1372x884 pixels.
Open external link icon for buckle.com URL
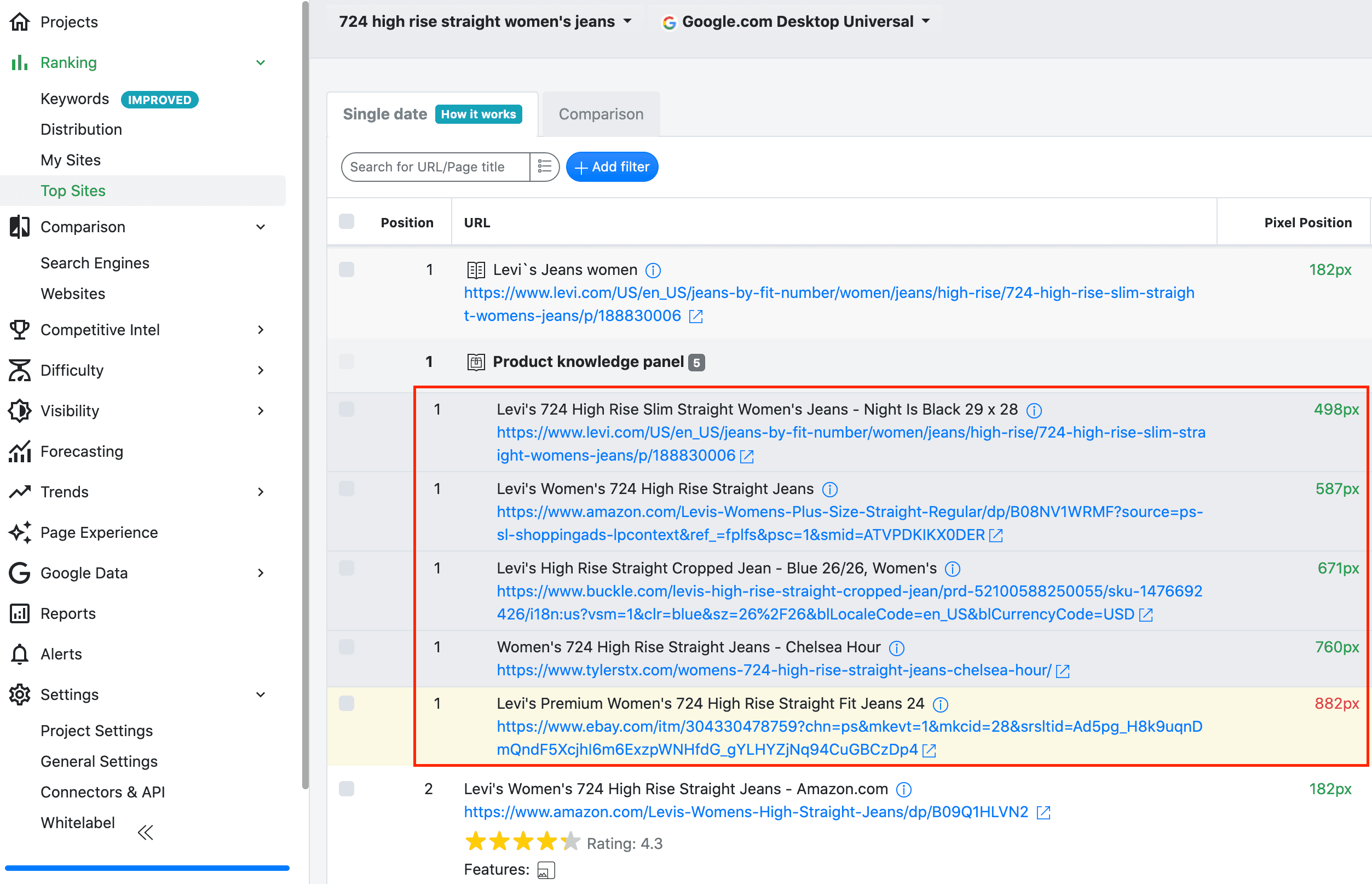click(1145, 615)
